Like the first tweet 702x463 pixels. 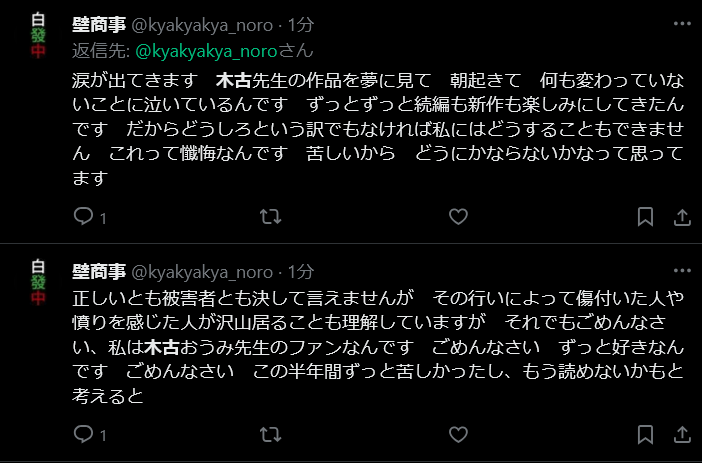click(x=458, y=217)
